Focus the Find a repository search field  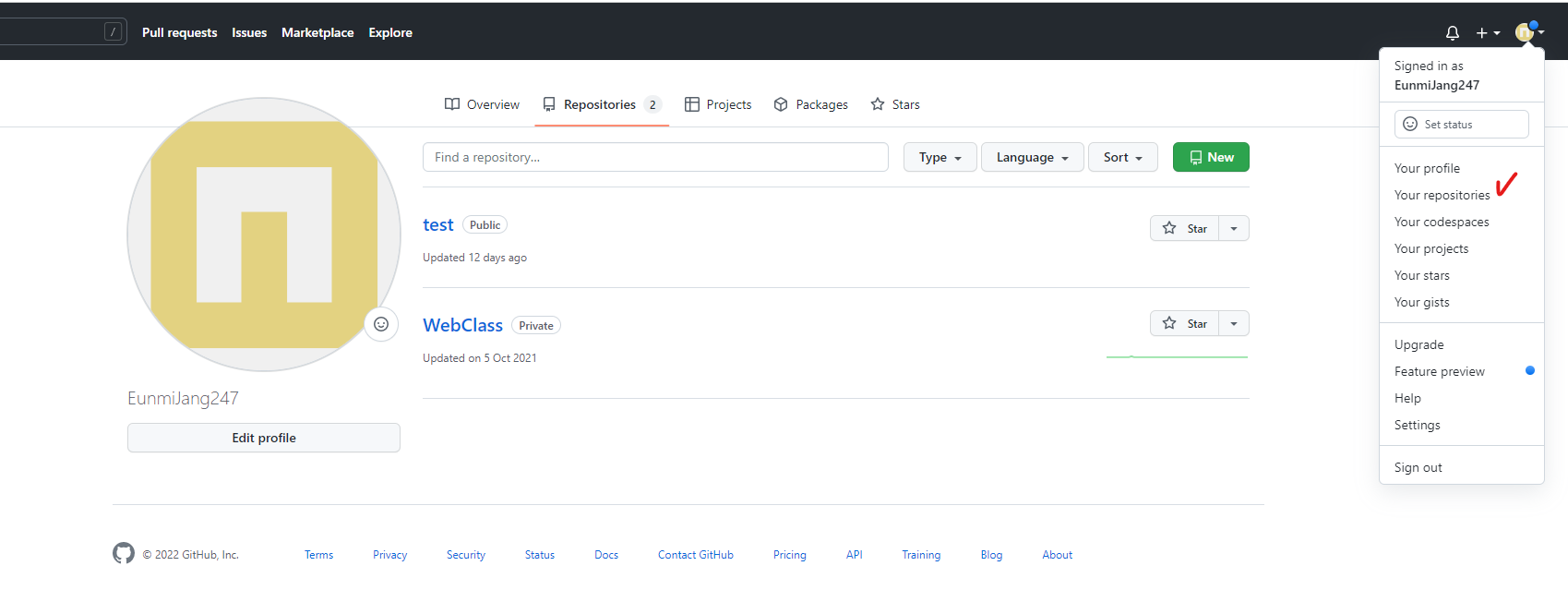coord(655,157)
